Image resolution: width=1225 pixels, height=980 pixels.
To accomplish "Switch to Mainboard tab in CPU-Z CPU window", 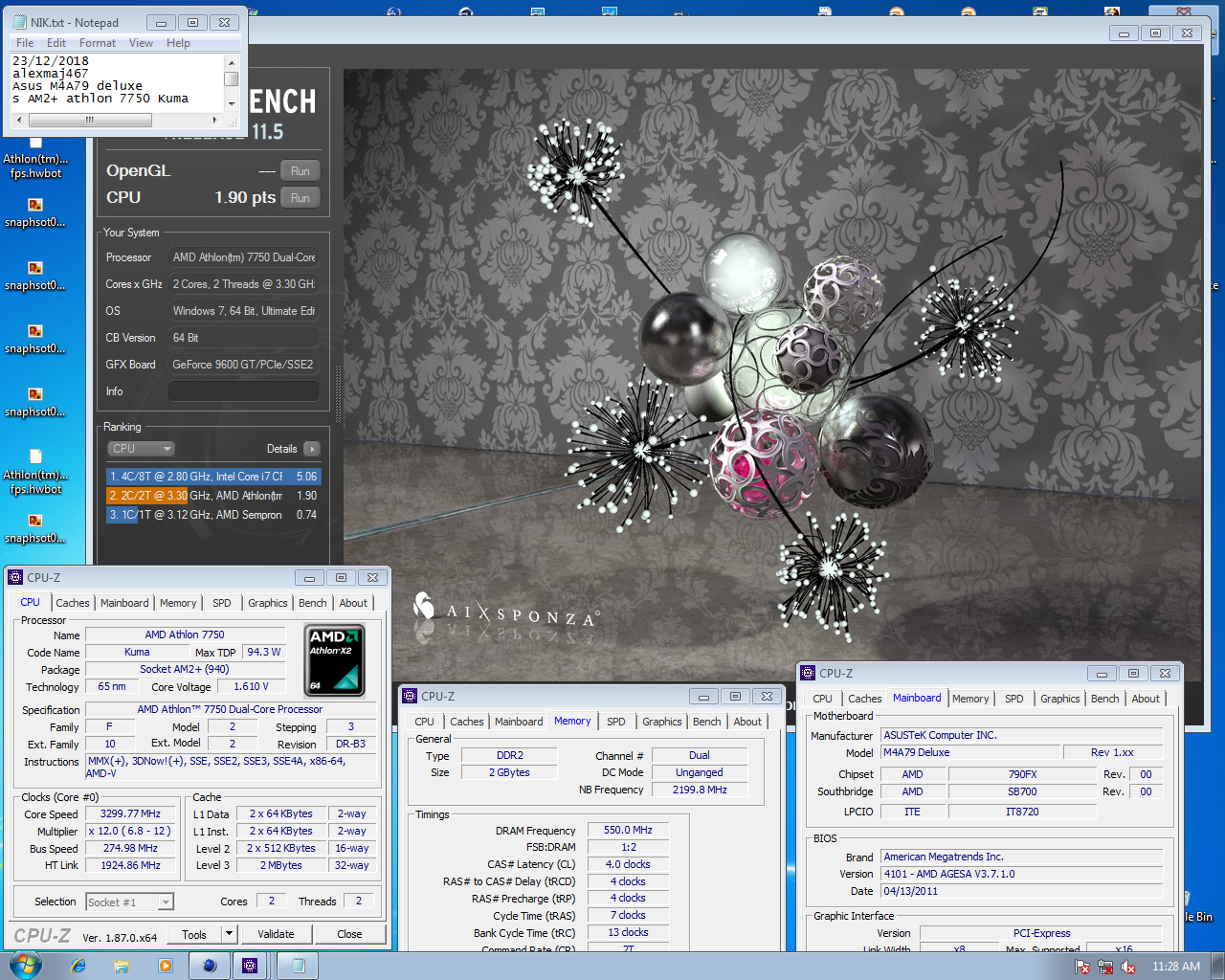I will (124, 603).
